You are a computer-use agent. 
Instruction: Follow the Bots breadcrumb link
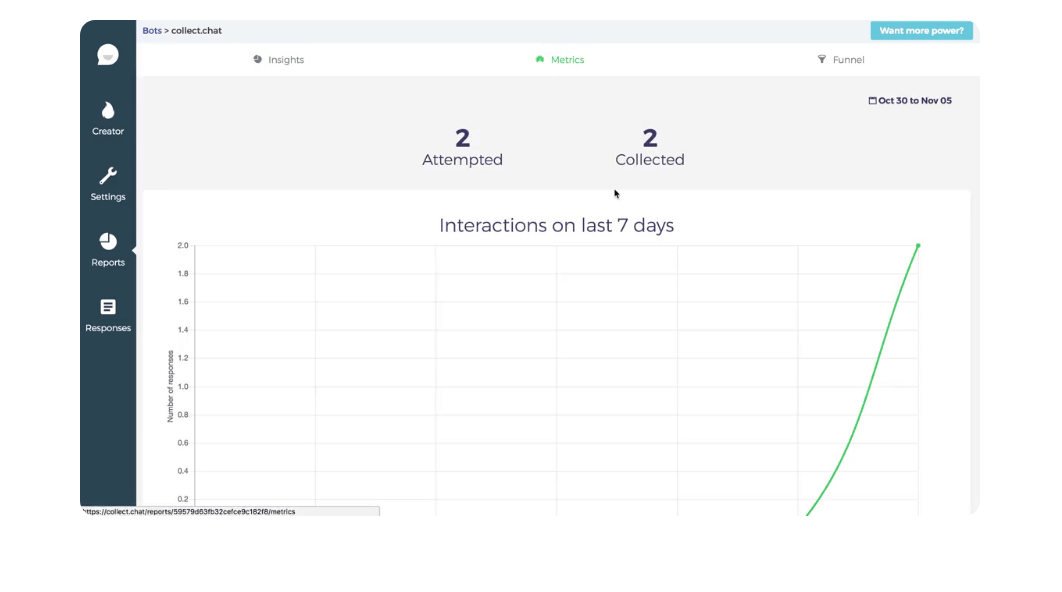152,30
